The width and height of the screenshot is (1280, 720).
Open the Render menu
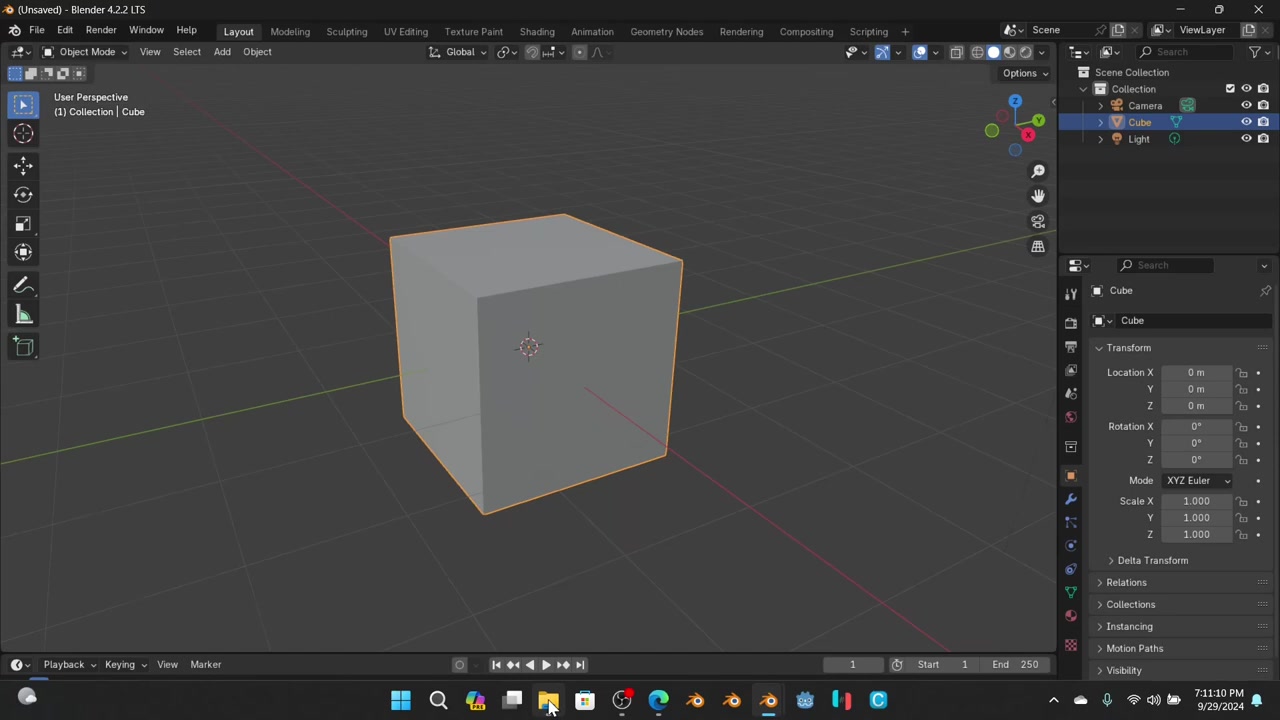click(100, 30)
